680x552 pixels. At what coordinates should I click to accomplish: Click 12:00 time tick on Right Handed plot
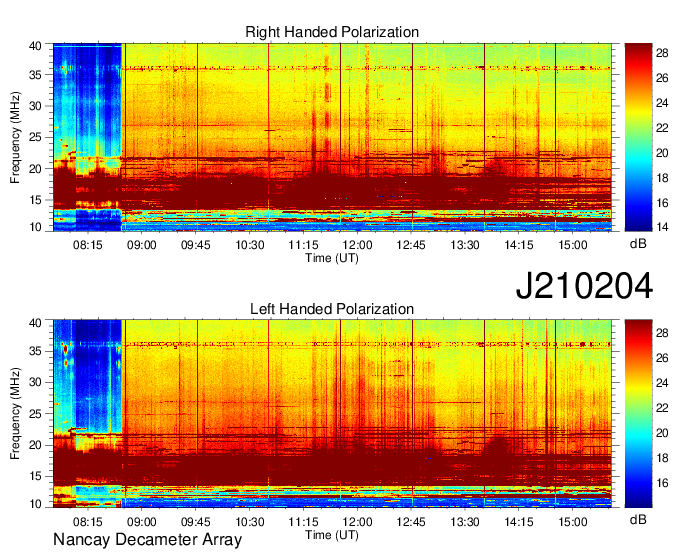pyautogui.click(x=357, y=245)
